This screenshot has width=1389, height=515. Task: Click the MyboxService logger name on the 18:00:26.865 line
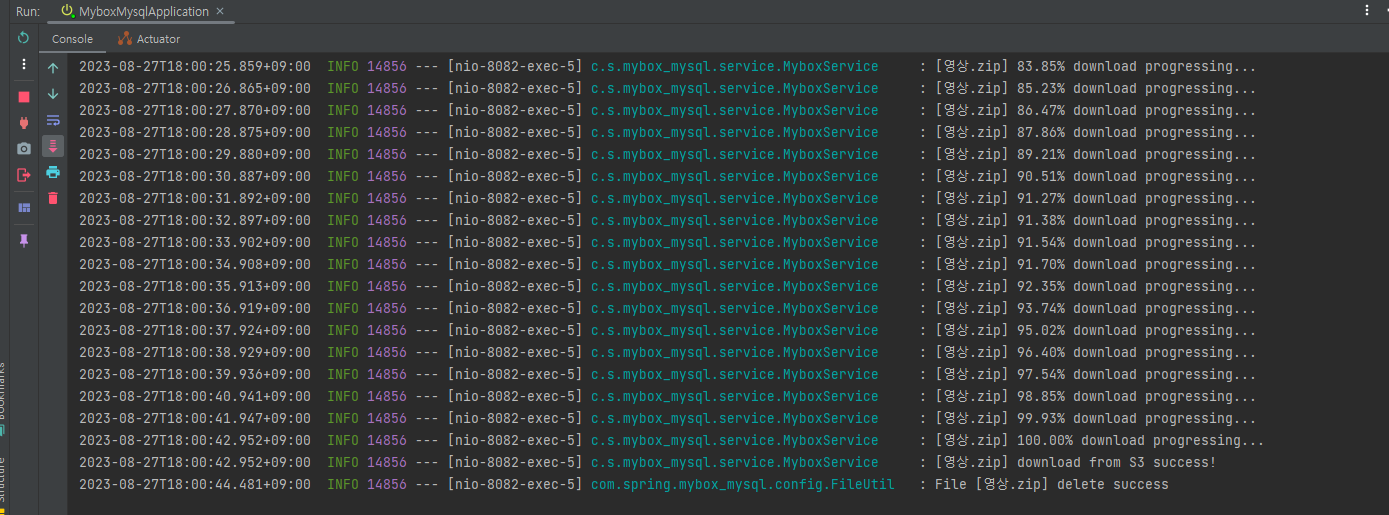point(735,88)
